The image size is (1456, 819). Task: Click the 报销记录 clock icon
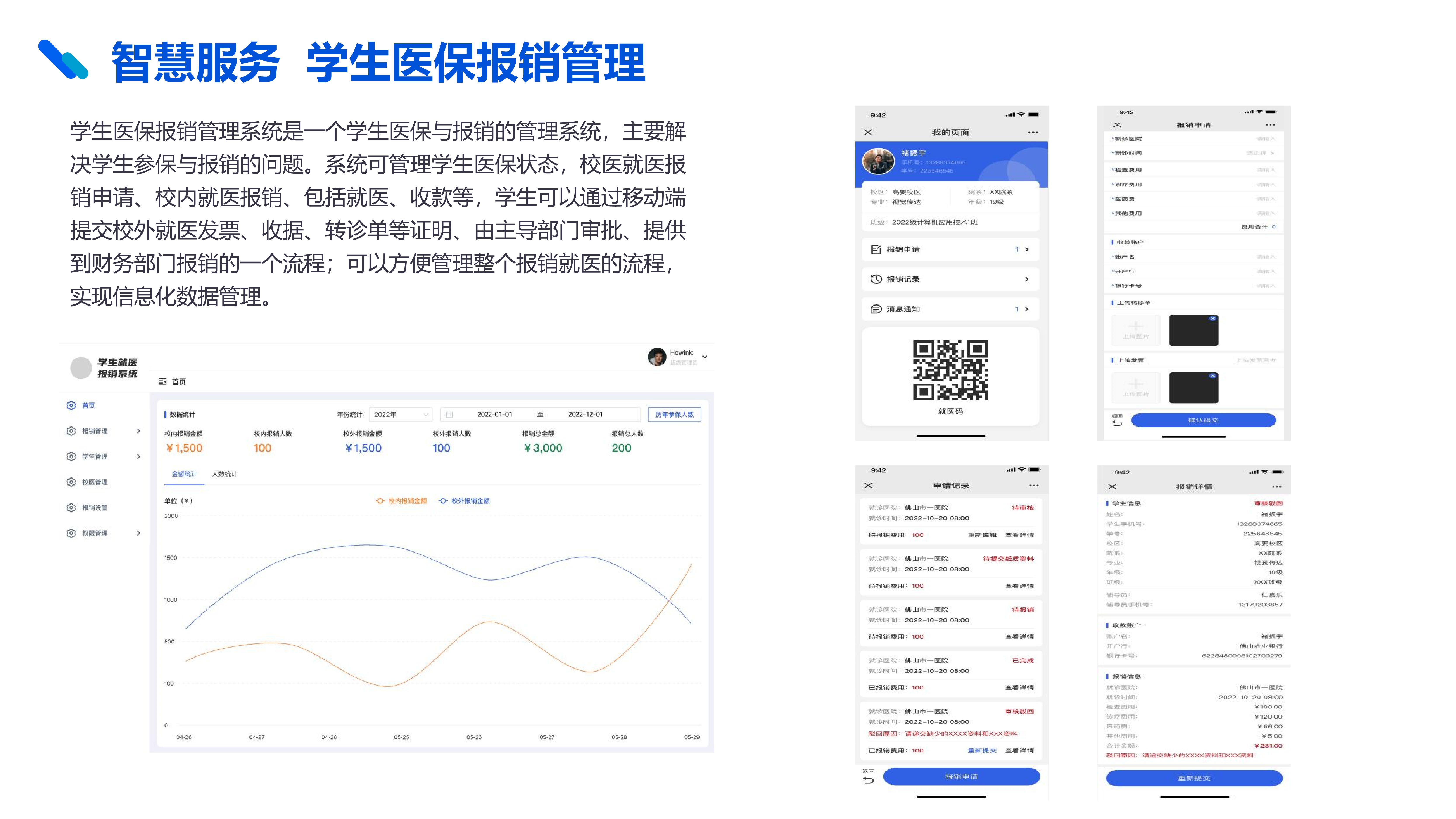click(876, 279)
